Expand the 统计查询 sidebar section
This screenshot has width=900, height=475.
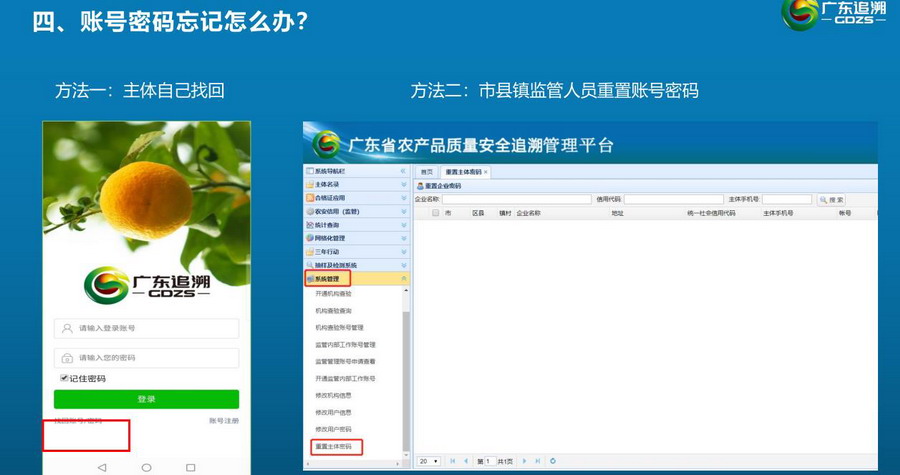(x=355, y=225)
